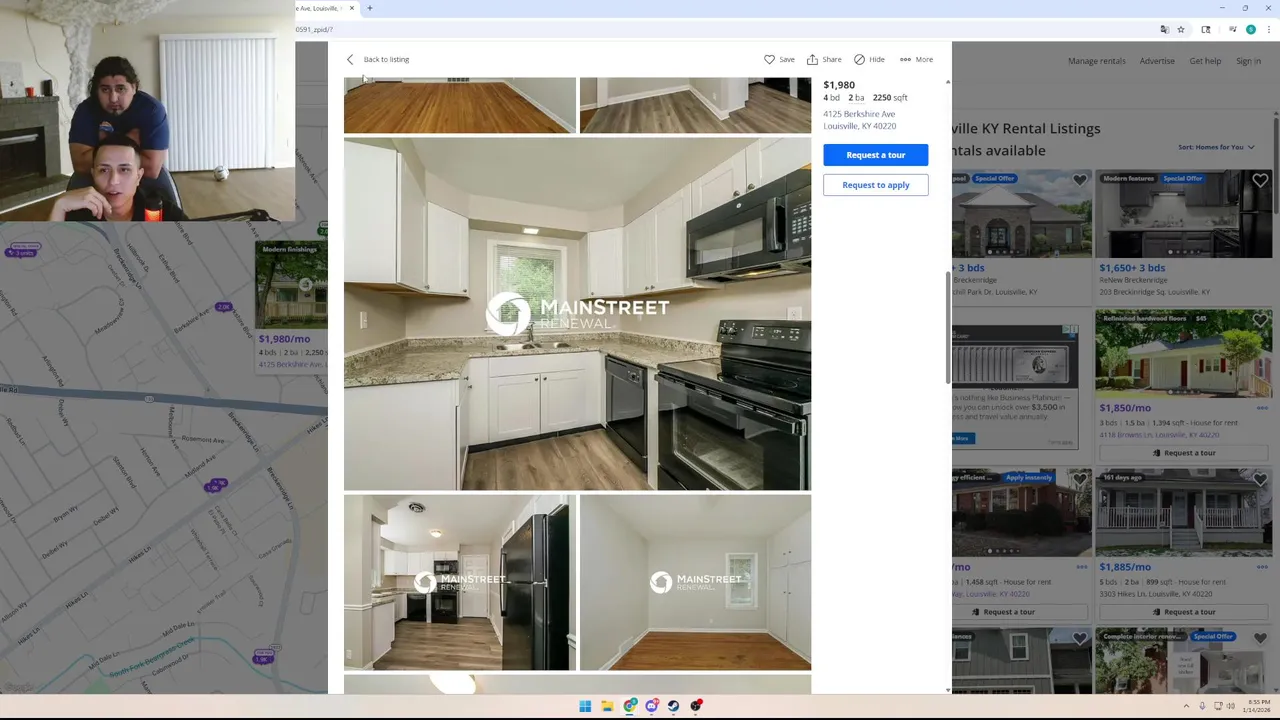The width and height of the screenshot is (1280, 720).
Task: Open Manage rentals menu item
Action: coord(1096,61)
